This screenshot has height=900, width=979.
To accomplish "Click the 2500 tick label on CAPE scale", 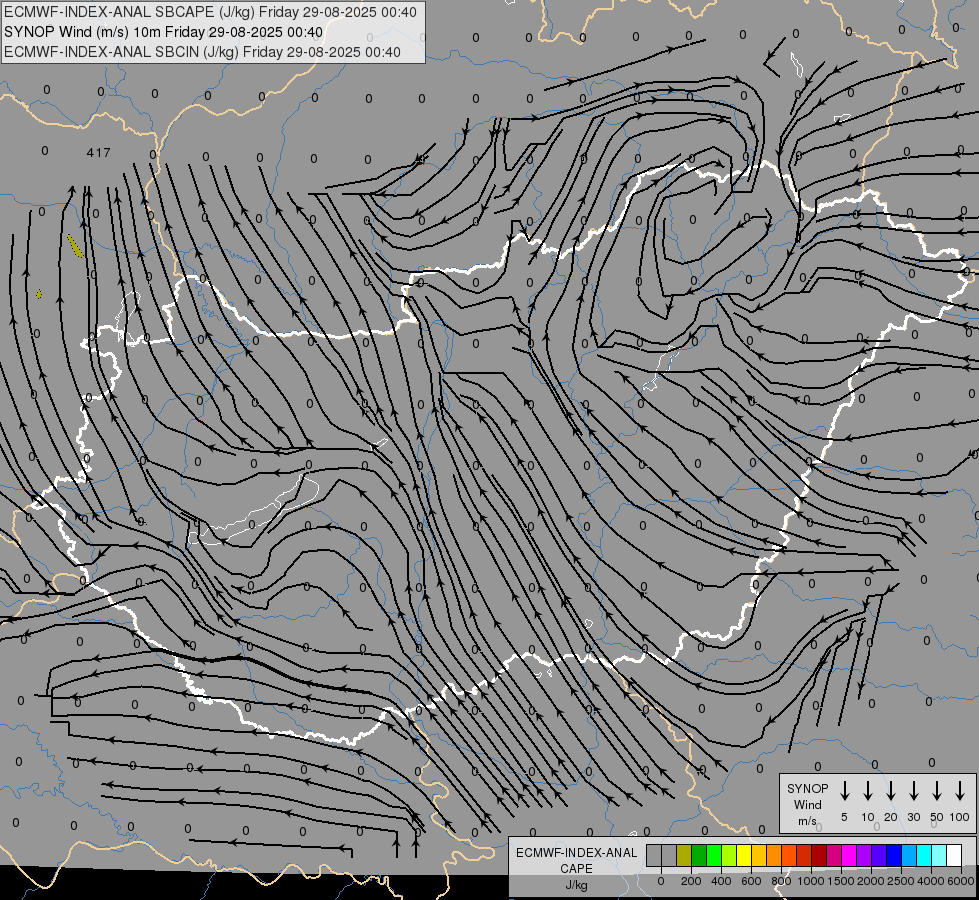I will (901, 881).
